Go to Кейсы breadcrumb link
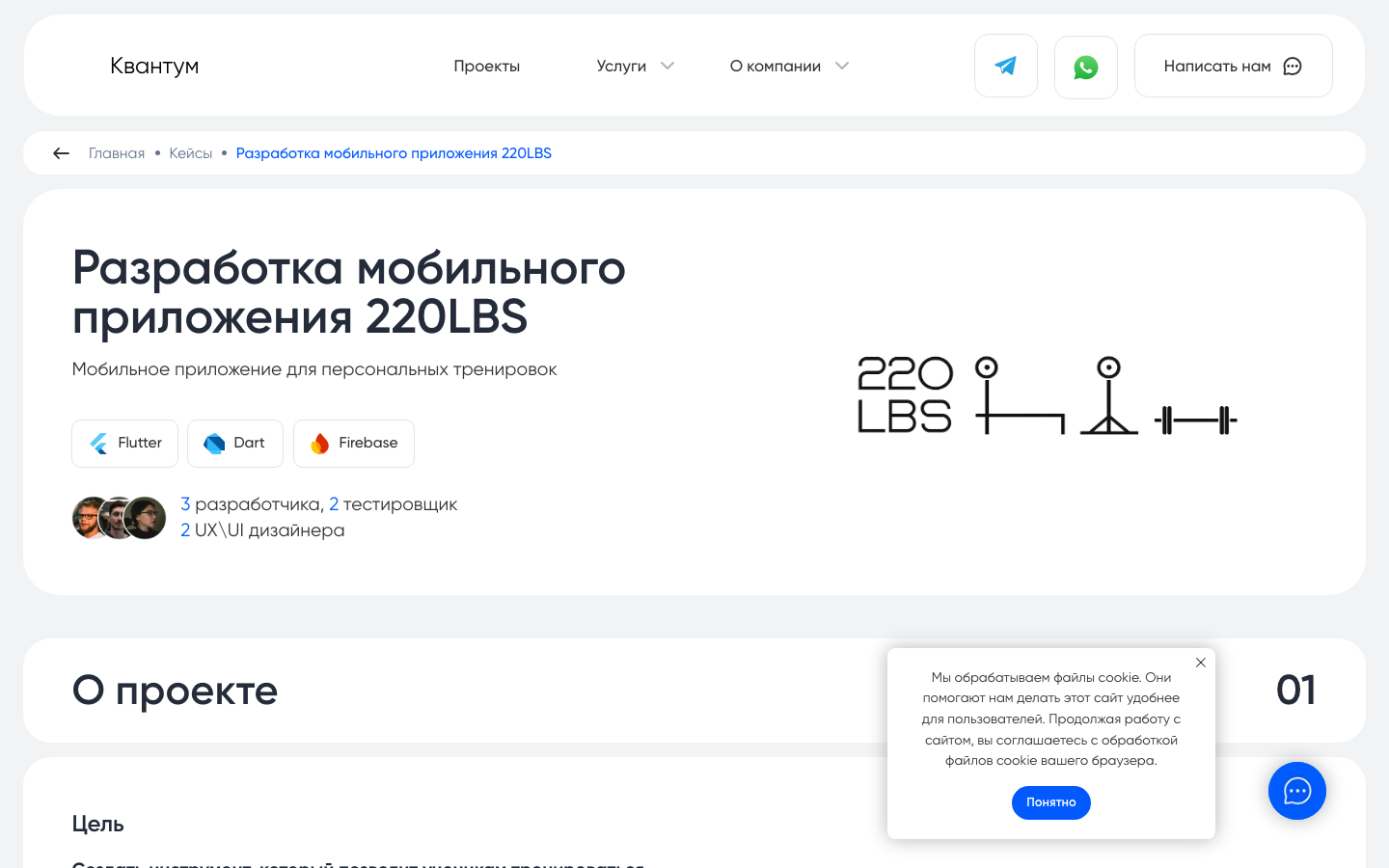Viewport: 1389px width, 868px height. [191, 153]
